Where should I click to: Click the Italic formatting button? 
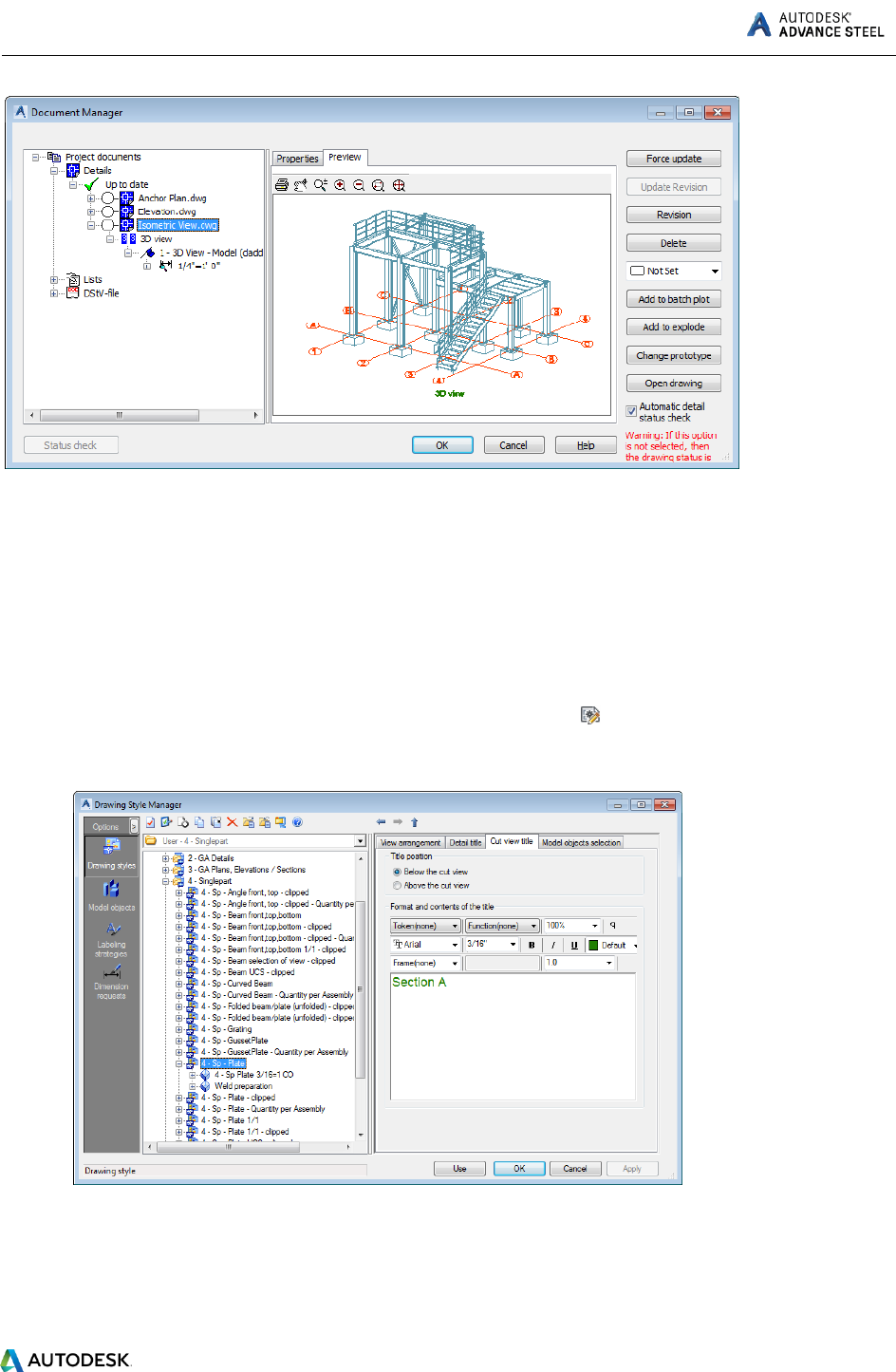553,945
